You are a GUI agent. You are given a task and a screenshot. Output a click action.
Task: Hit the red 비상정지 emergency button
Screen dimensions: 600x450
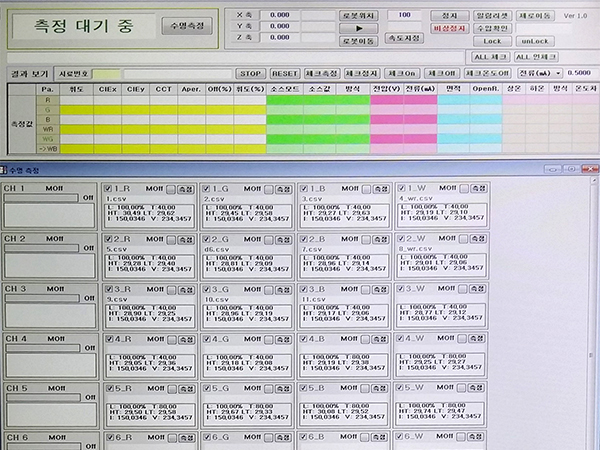(450, 28)
